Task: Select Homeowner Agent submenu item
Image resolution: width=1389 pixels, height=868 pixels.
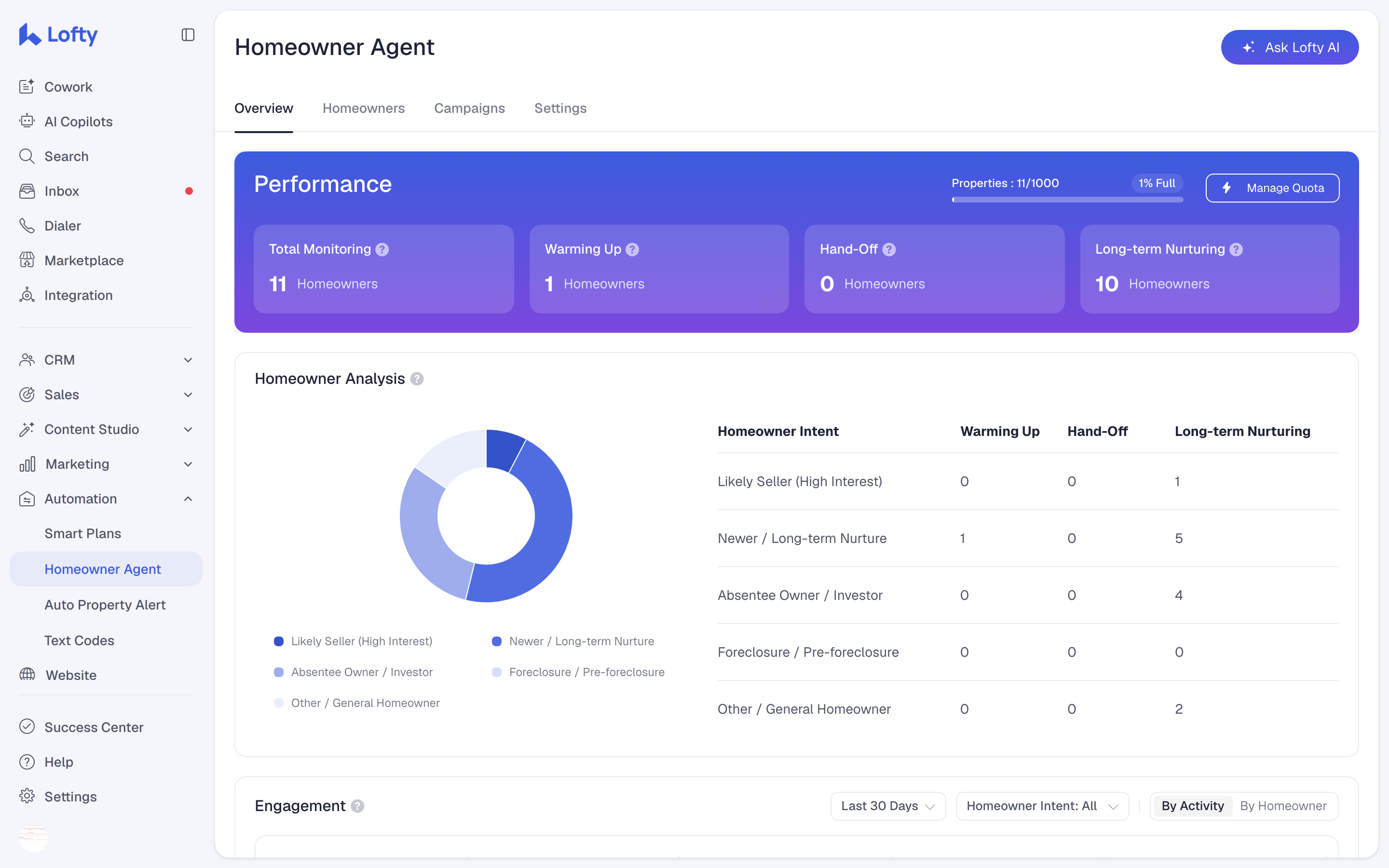Action: 106,569
